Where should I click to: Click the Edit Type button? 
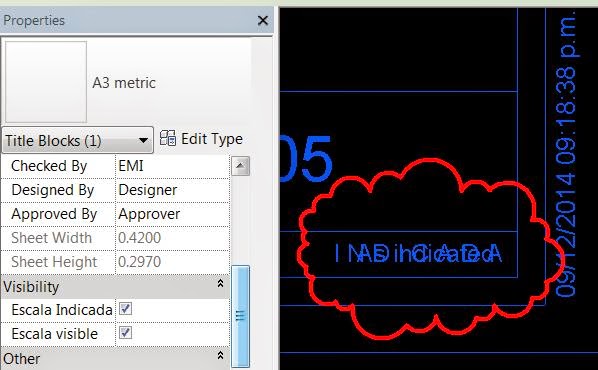tap(201, 139)
